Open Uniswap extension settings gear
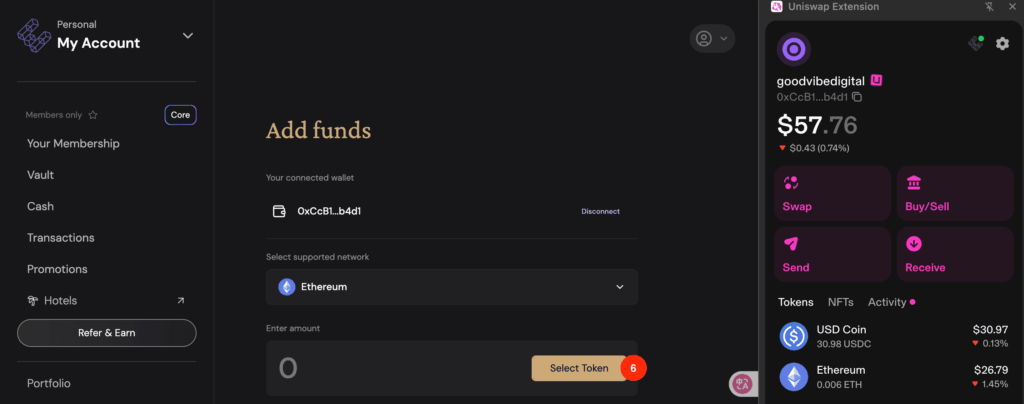Viewport: 1024px width, 404px height. [1002, 44]
